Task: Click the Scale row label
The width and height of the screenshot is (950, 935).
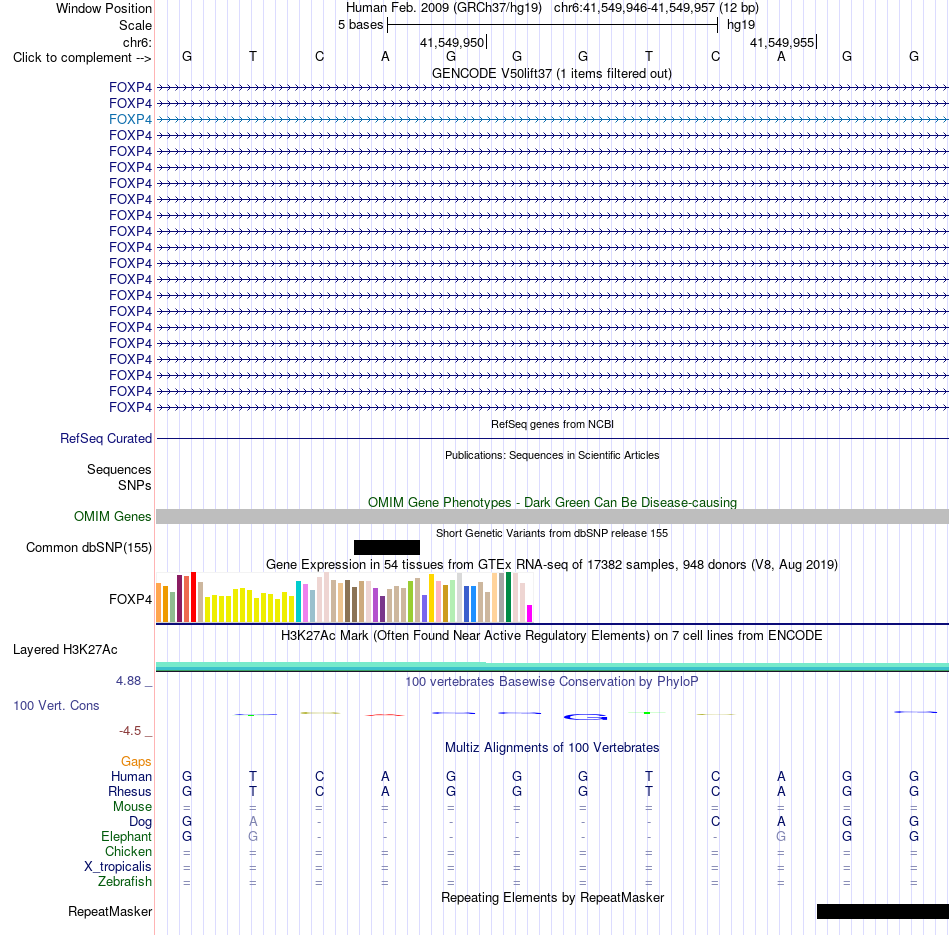Action: pos(135,25)
